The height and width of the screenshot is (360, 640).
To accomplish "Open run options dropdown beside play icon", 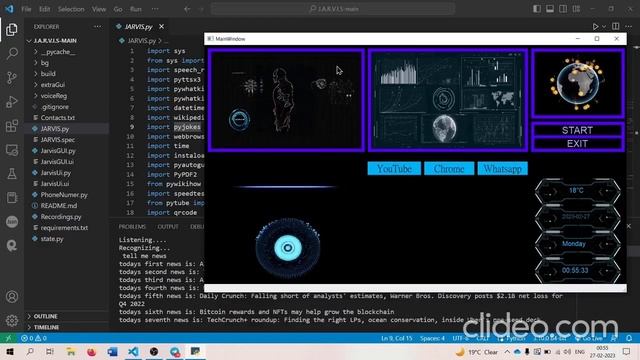I will click(x=604, y=27).
